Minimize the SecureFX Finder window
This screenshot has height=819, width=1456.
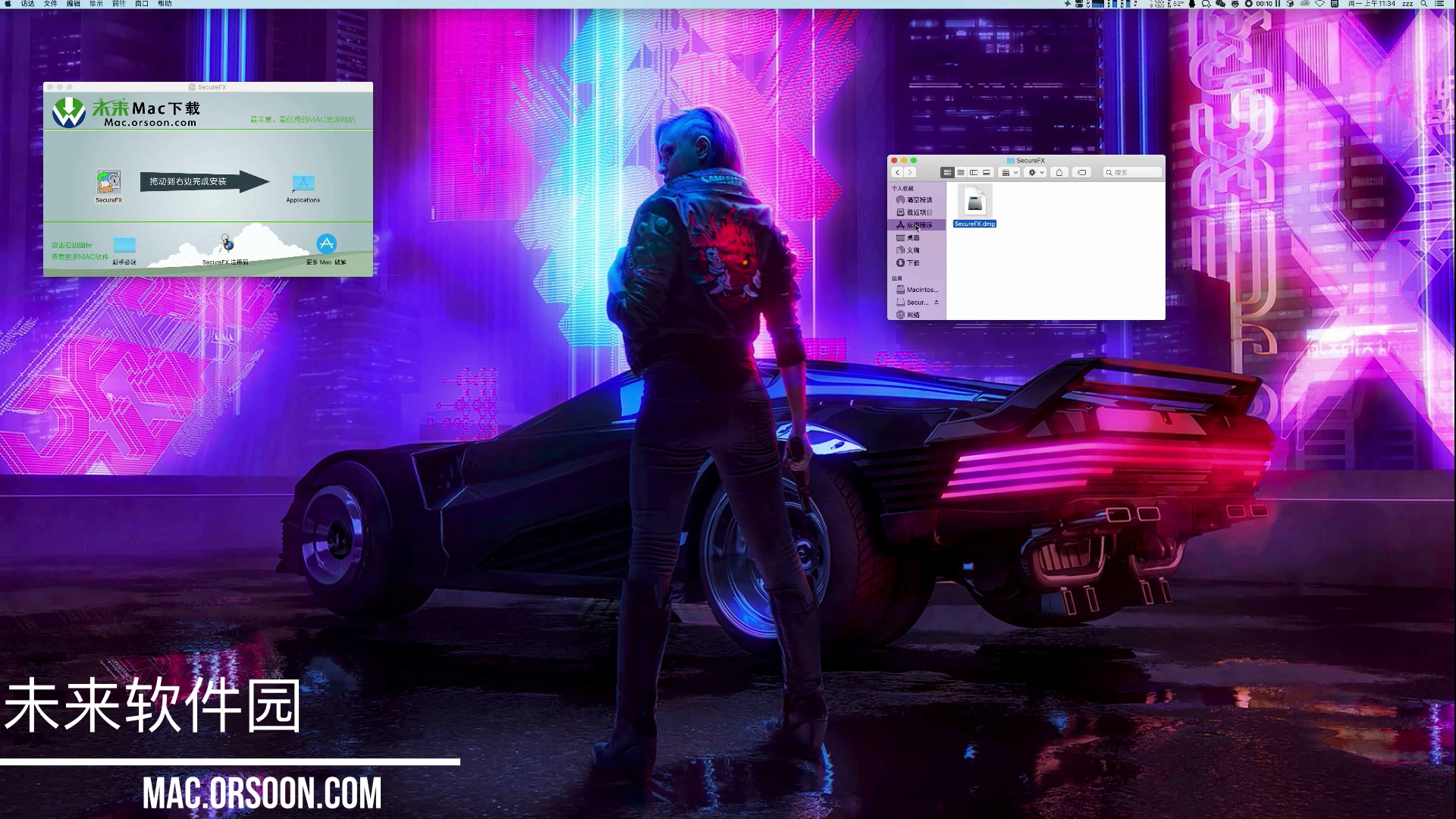click(904, 160)
